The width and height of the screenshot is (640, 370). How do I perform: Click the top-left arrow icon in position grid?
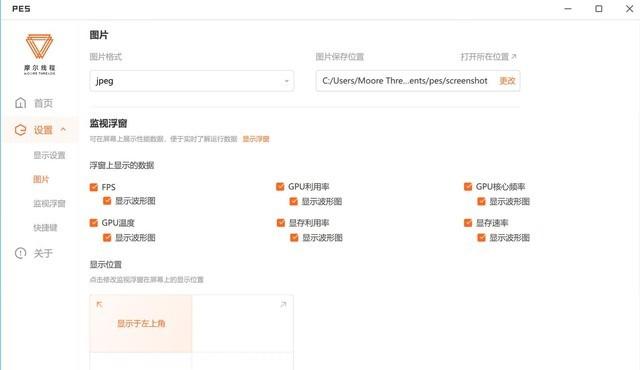click(x=99, y=304)
